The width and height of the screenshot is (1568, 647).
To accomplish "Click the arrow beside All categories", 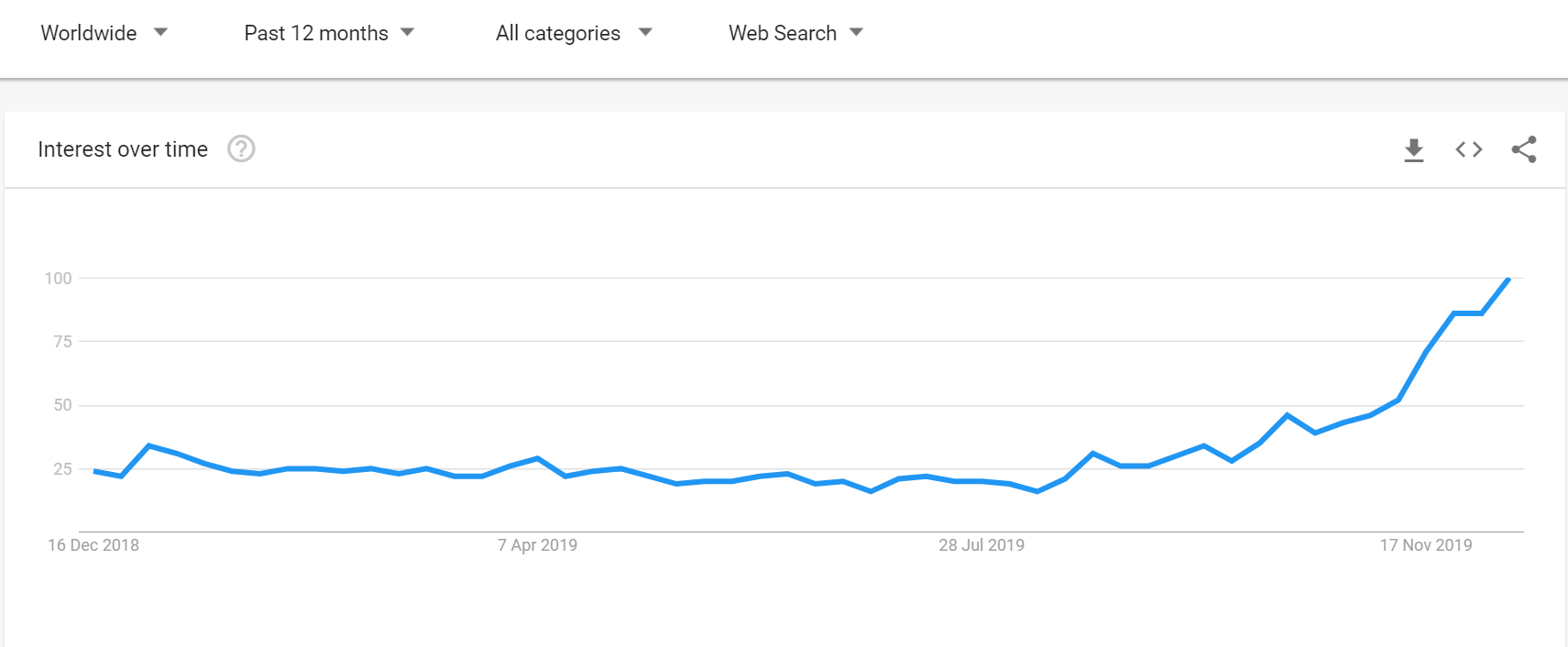I will 645,32.
